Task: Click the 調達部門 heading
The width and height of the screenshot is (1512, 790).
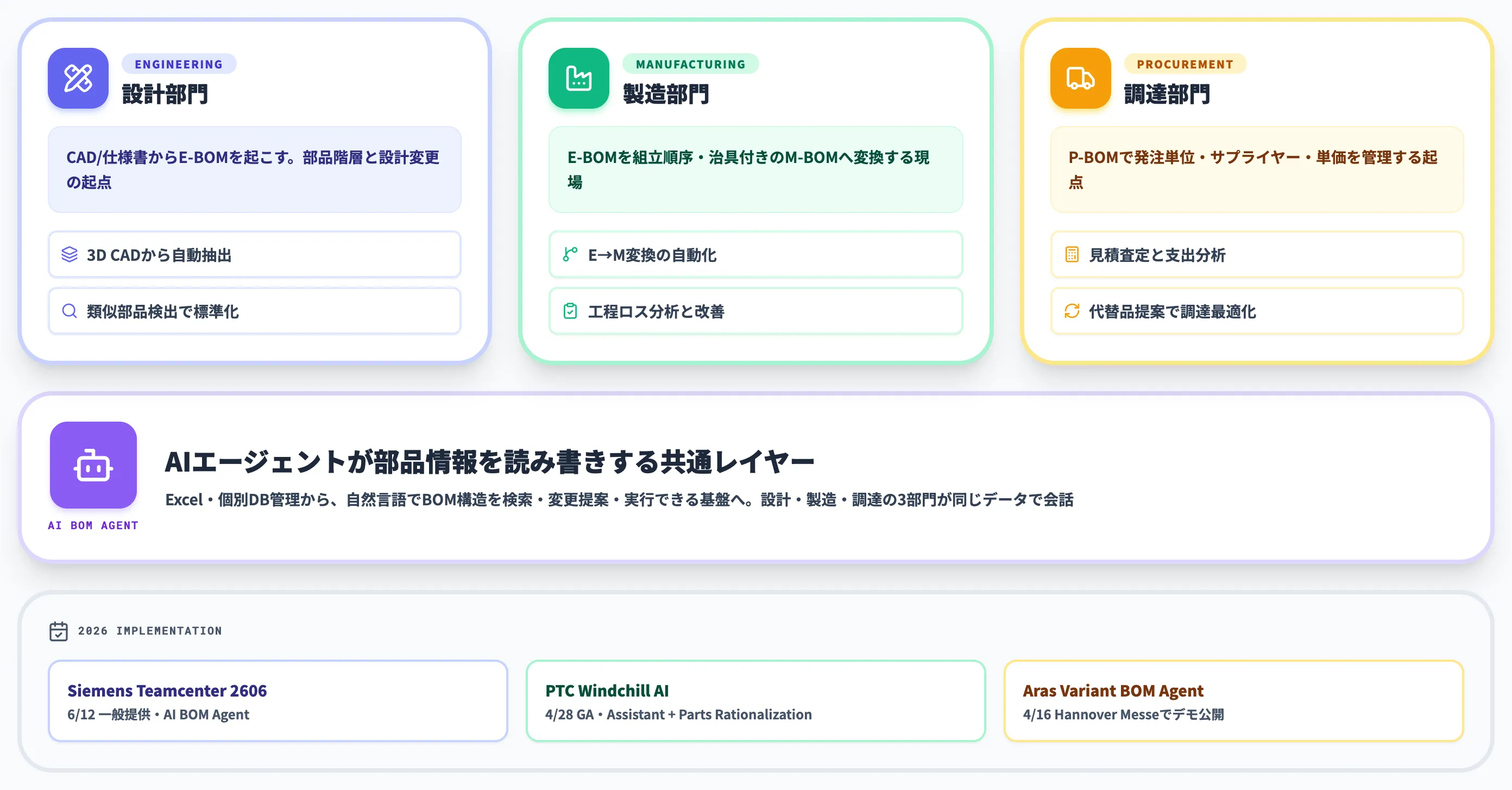Action: click(x=1168, y=94)
